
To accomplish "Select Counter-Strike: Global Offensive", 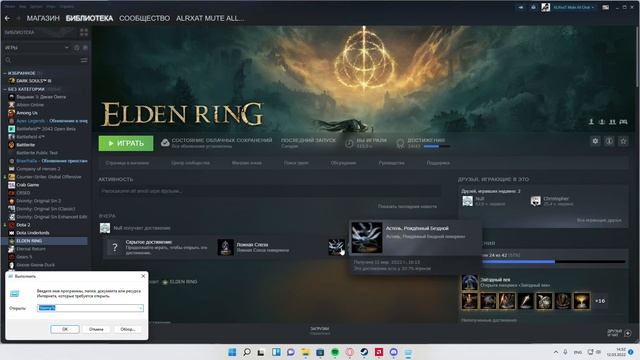I will [x=49, y=177].
